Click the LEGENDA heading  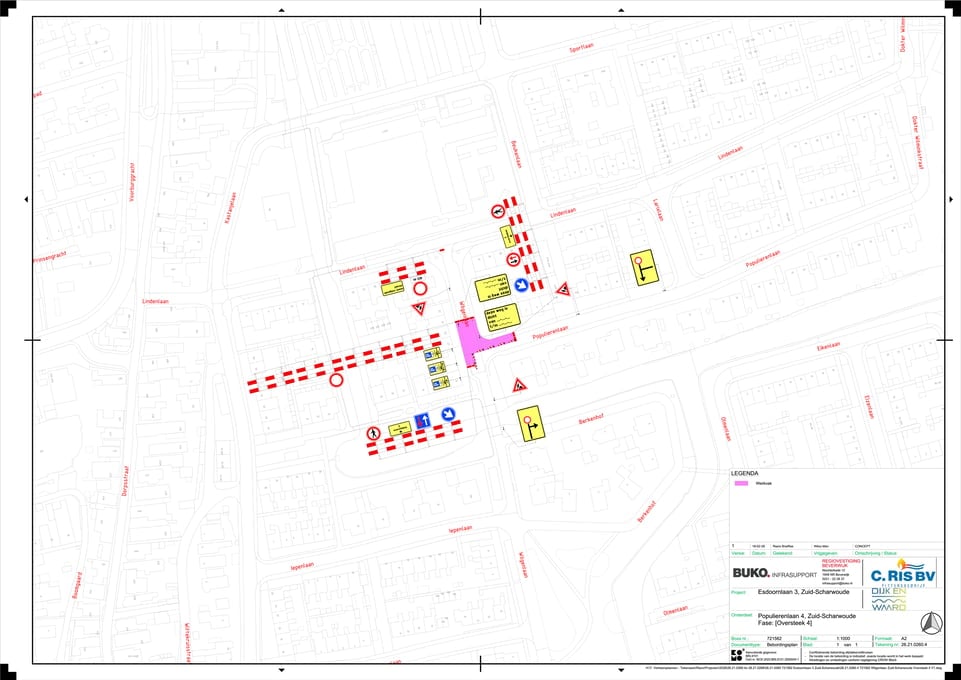tap(744, 474)
